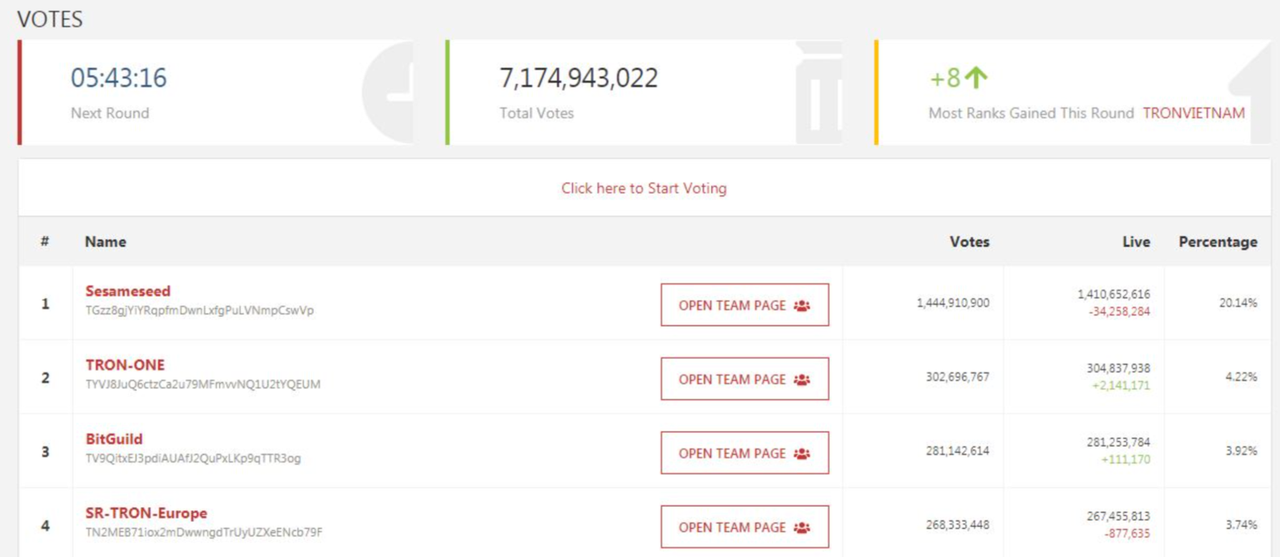Open the TRONVIETNAM link
This screenshot has width=1280, height=557.
coord(1194,113)
